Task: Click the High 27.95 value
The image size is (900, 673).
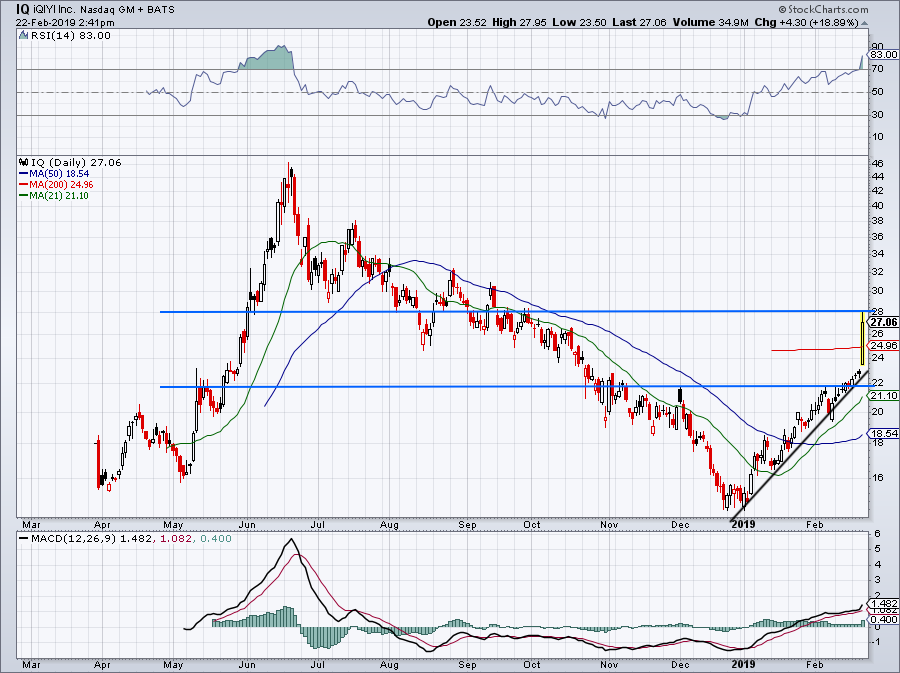Action: (x=519, y=22)
